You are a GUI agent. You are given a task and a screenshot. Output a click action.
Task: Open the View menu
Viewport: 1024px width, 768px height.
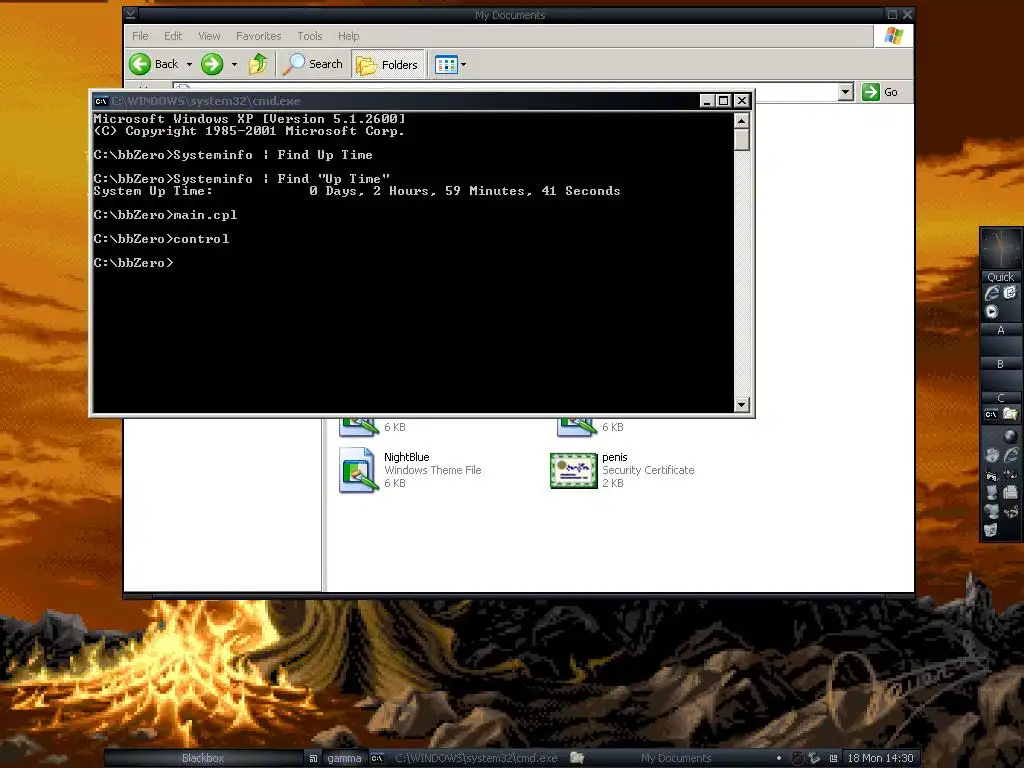click(x=209, y=36)
